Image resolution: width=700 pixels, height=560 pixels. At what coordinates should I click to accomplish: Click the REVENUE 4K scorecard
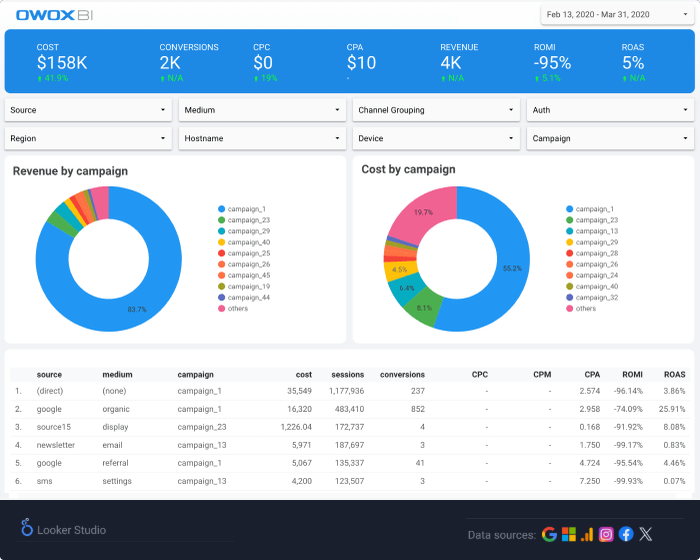pyautogui.click(x=459, y=63)
